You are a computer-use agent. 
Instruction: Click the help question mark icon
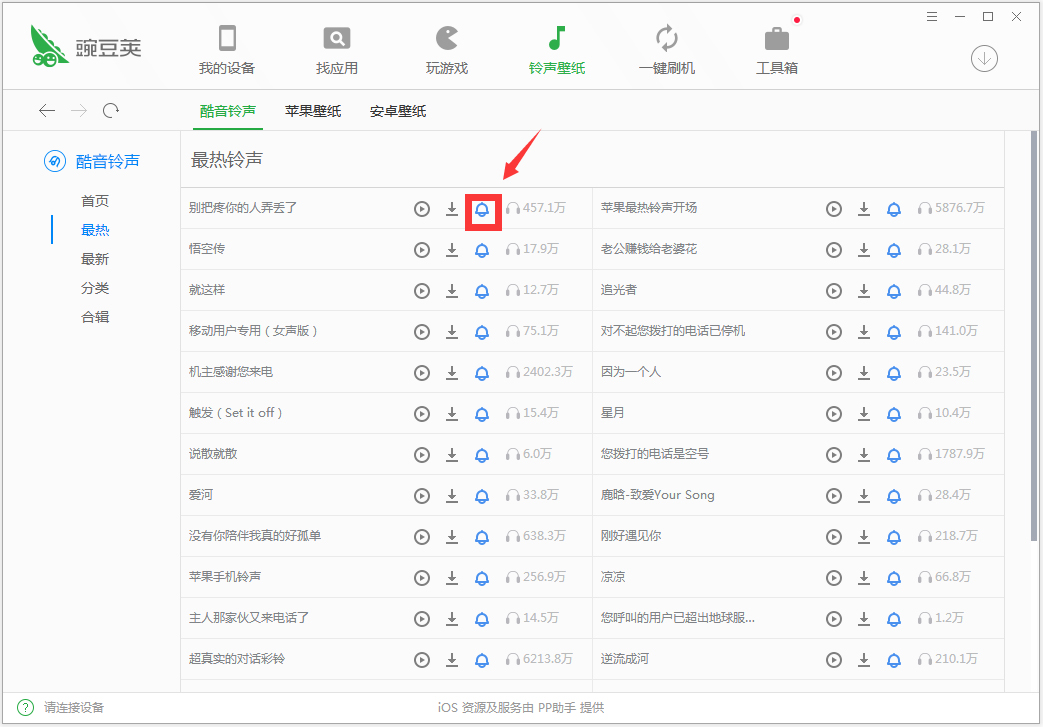pos(24,707)
